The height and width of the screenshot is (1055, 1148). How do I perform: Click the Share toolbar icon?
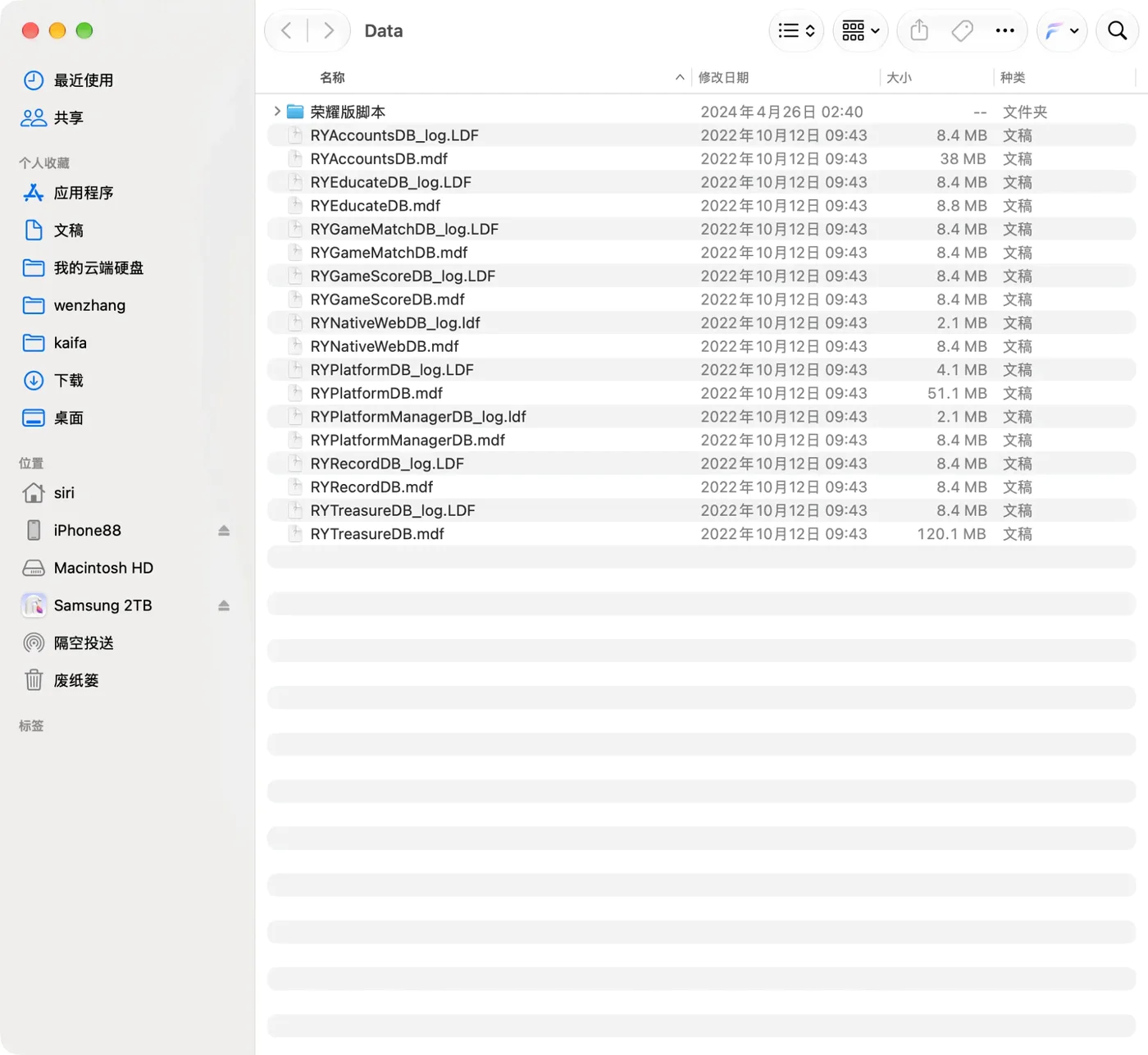pyautogui.click(x=919, y=31)
